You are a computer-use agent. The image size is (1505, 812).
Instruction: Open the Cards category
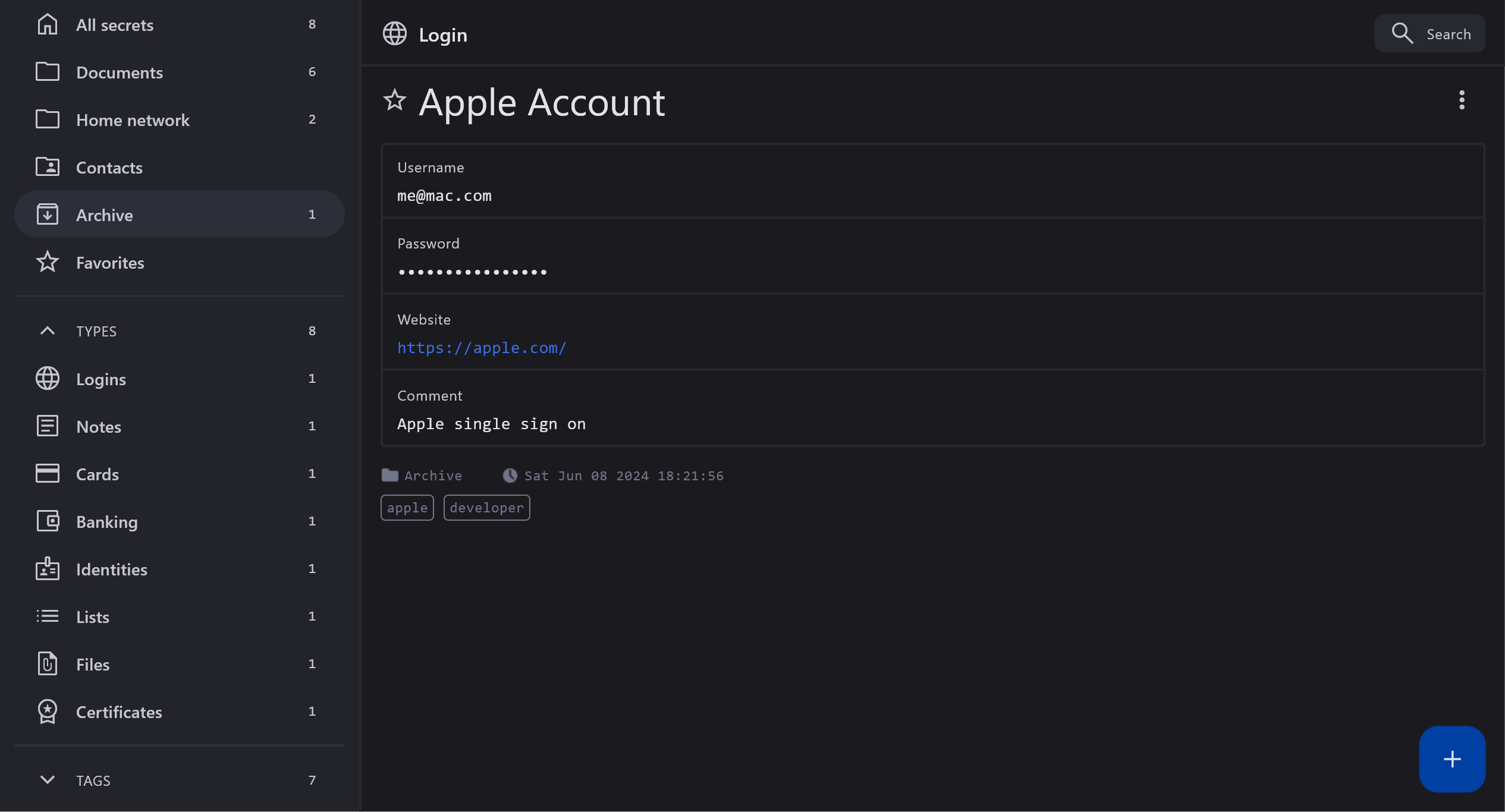pyautogui.click(x=98, y=474)
